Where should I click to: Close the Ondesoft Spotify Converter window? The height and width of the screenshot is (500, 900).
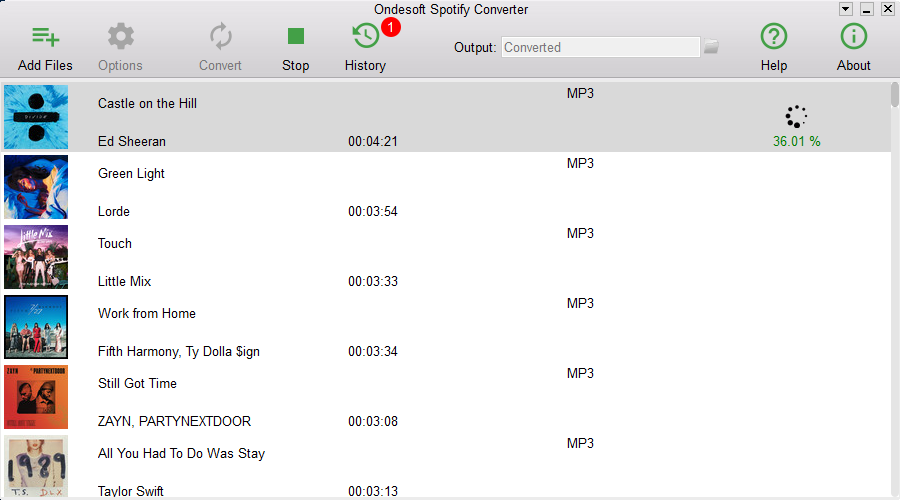pos(888,9)
